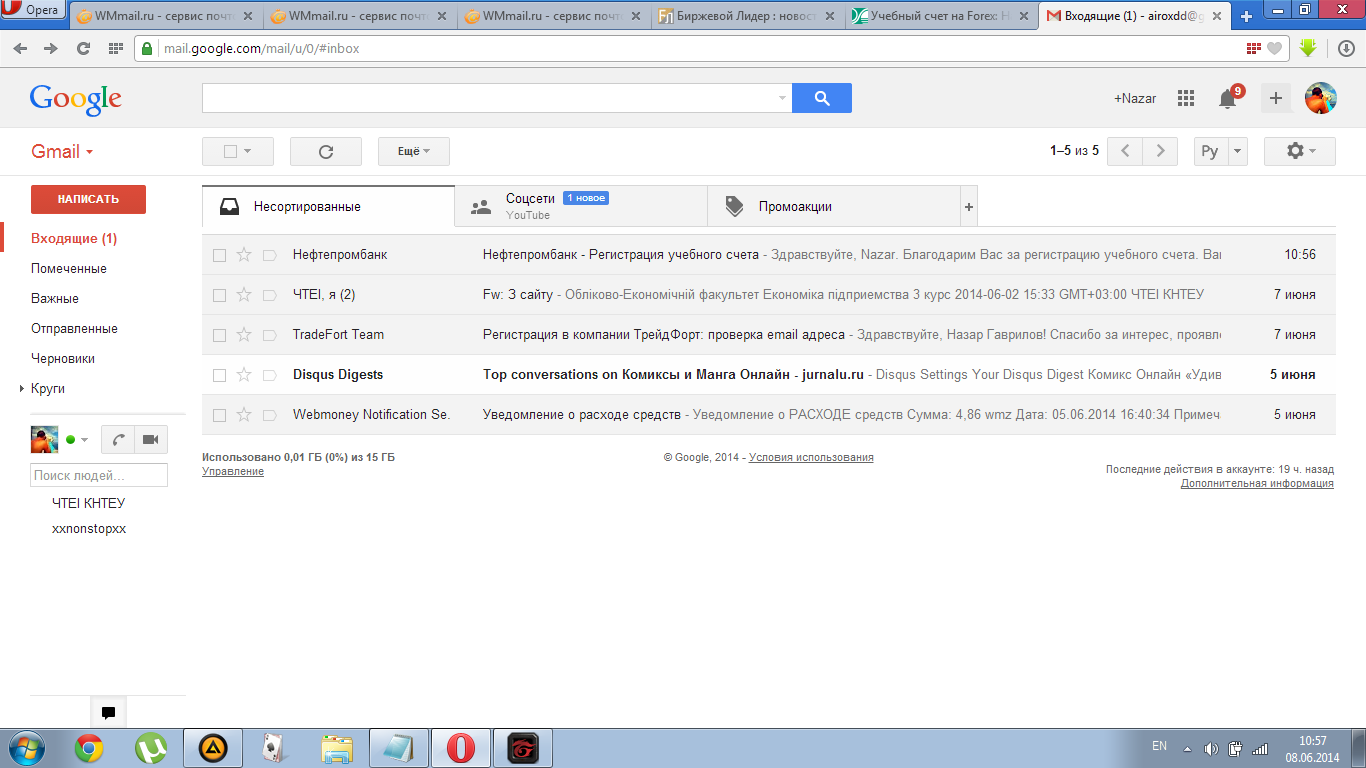This screenshot has width=1366, height=768.
Task: Open Черновики folder link
Action: tap(63, 359)
